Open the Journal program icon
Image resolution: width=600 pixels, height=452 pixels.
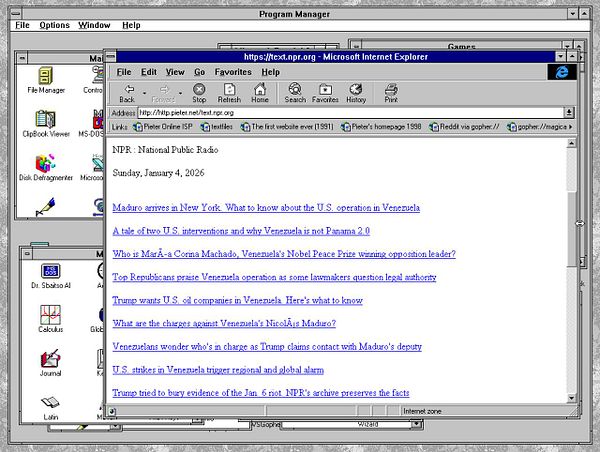click(51, 363)
